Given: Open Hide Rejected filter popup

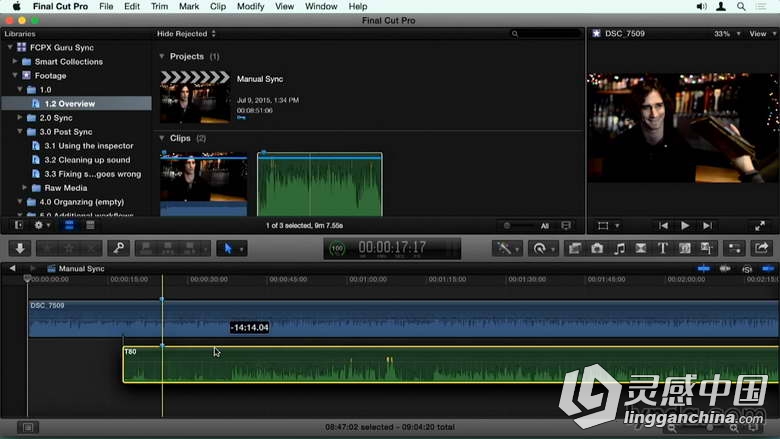Looking at the screenshot, I should tap(187, 34).
